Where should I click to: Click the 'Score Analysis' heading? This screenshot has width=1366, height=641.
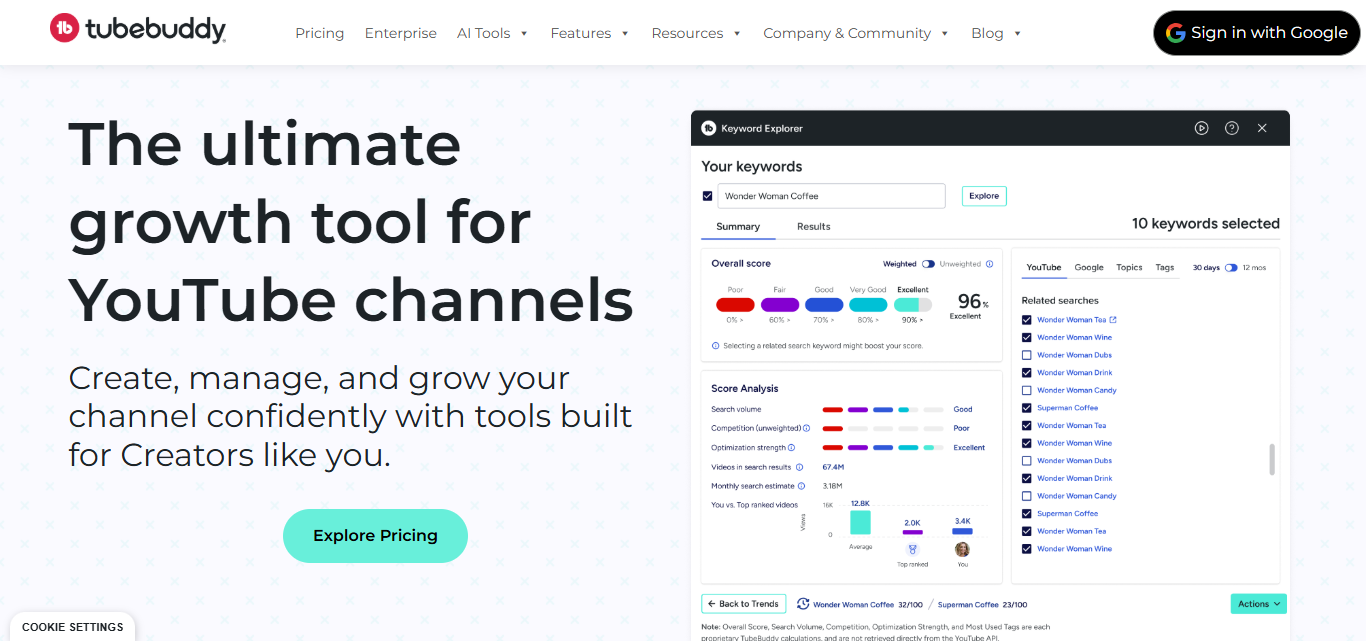pyautogui.click(x=744, y=388)
